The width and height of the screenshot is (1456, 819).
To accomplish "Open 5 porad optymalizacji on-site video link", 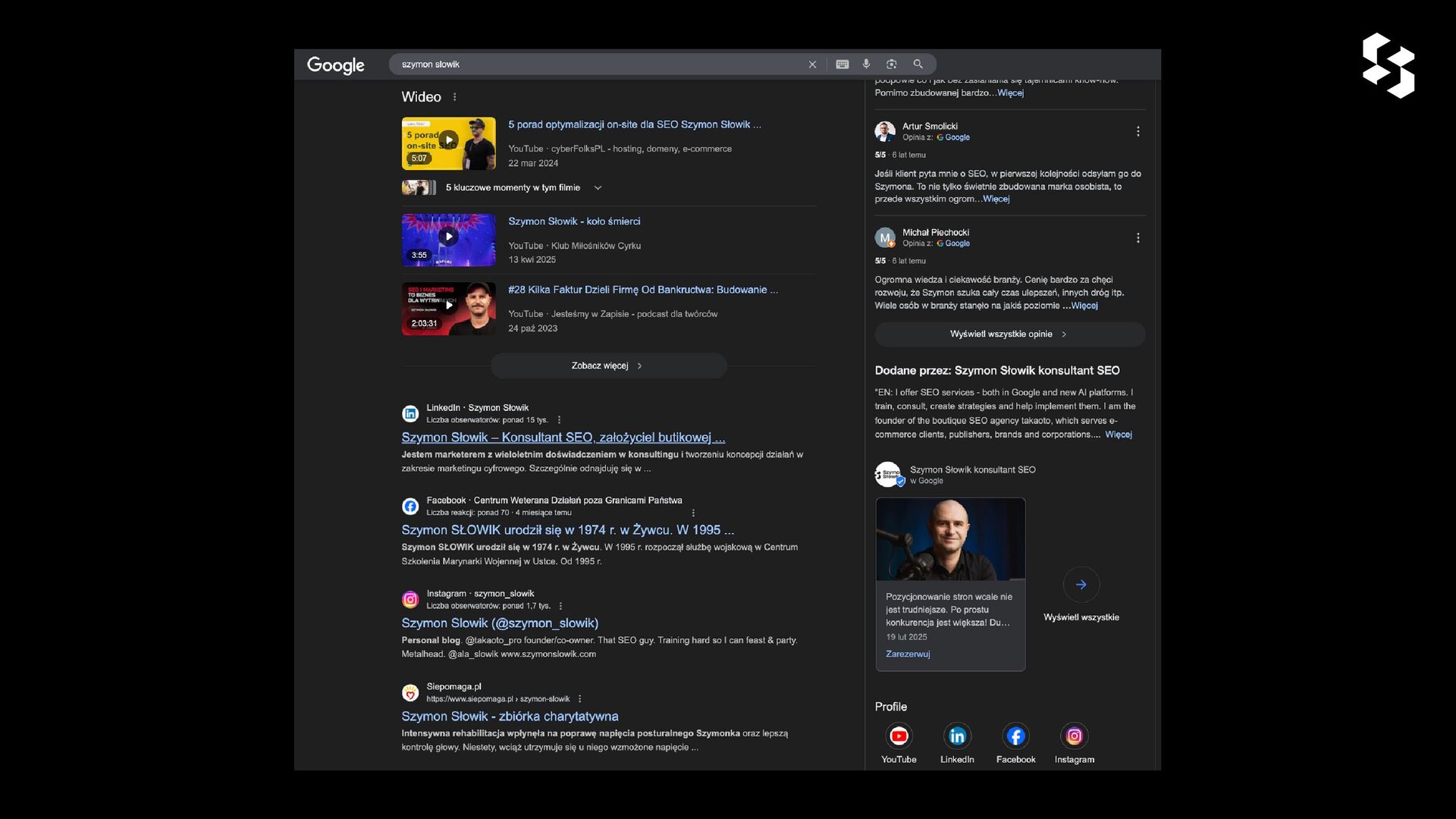I will click(635, 124).
